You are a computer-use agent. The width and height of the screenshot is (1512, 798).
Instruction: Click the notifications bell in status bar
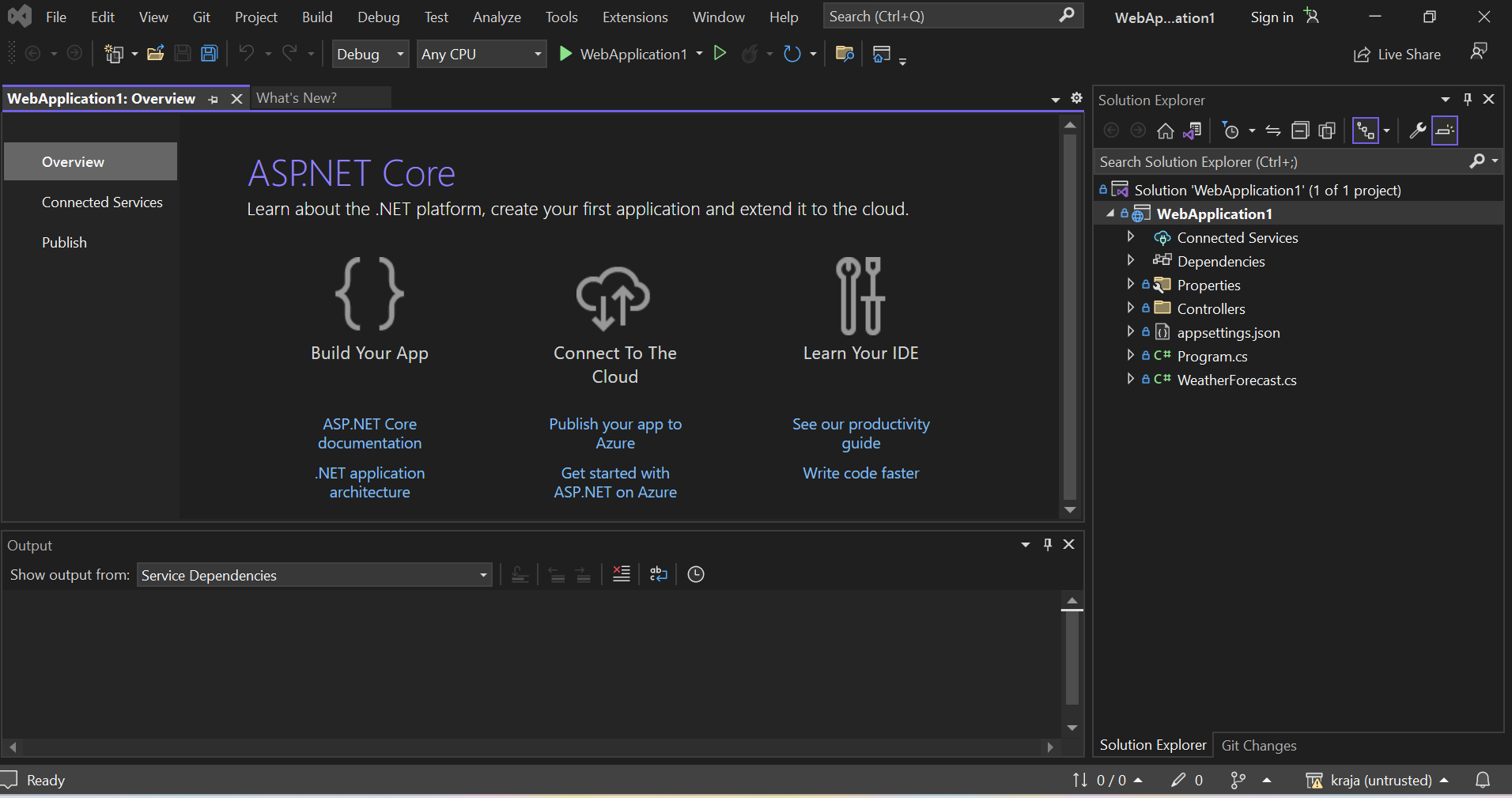1483,780
